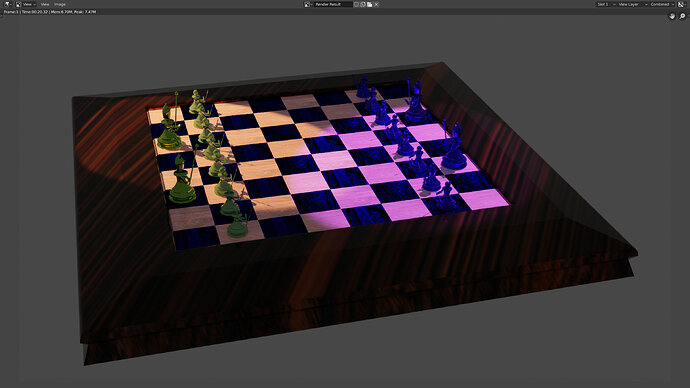690x388 pixels.
Task: Open the View Layer dropdown
Action: pos(632,4)
